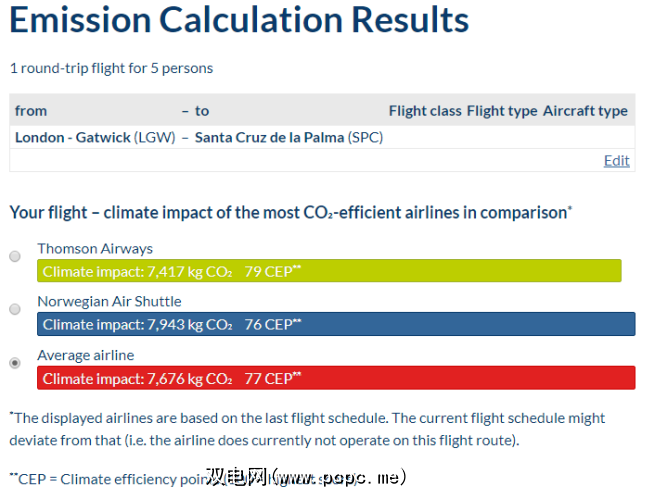The height and width of the screenshot is (500, 655).
Task: Click the Norwegian Air Shuttle label
Action: tap(109, 301)
